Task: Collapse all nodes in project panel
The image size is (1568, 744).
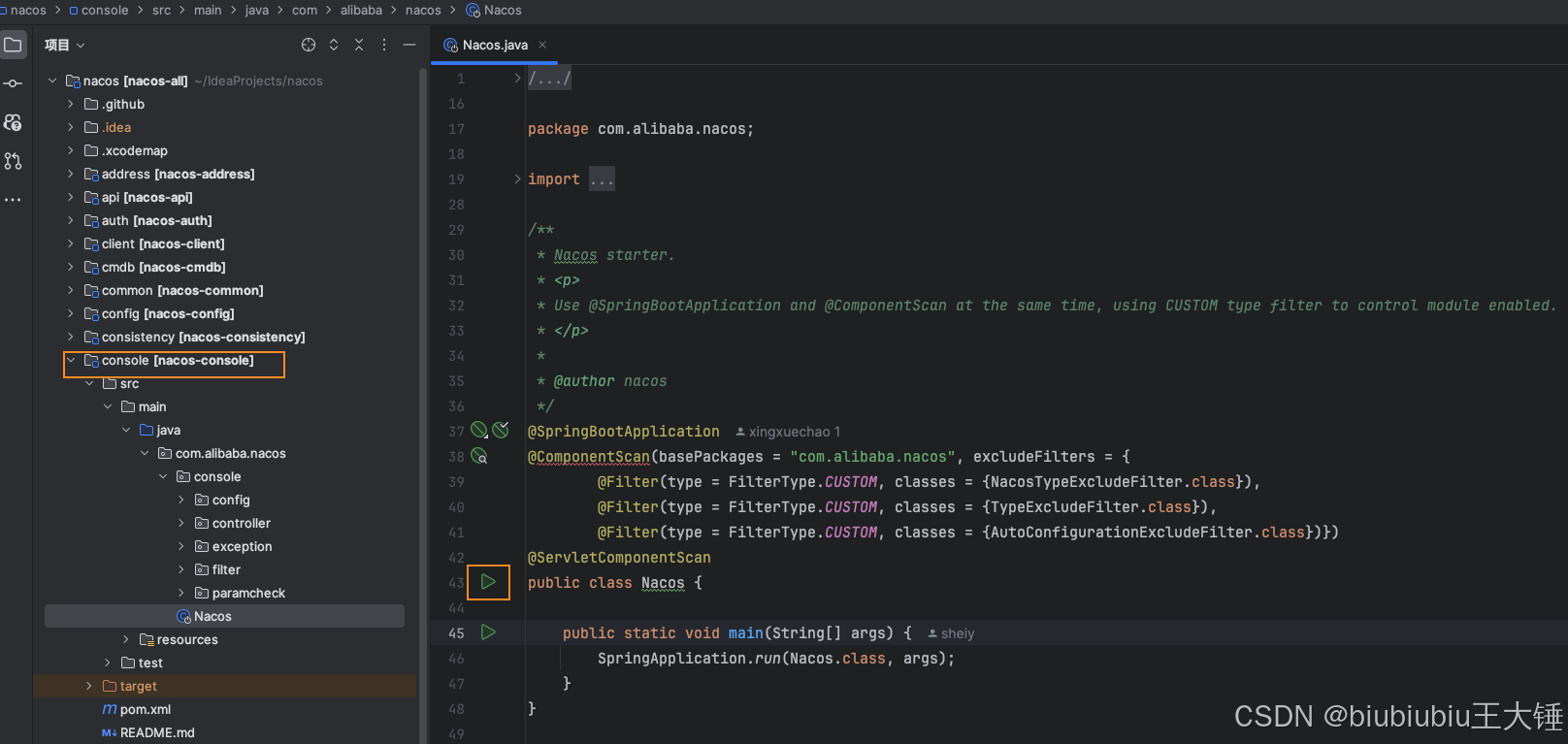Action: [359, 45]
